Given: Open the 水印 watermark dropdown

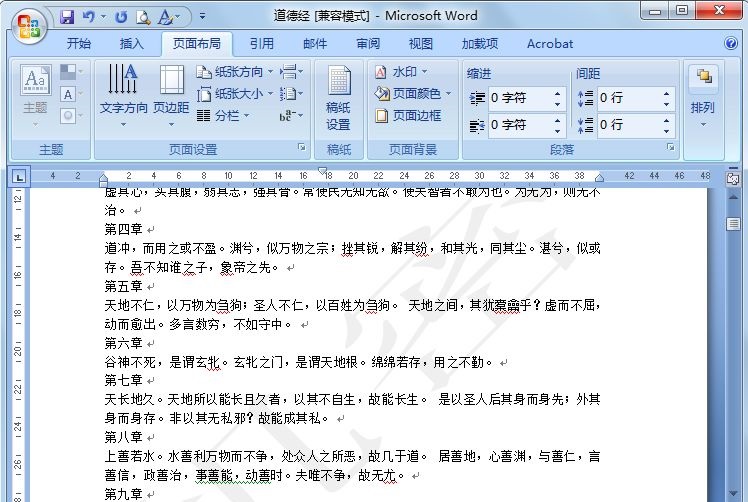Looking at the screenshot, I should tap(402, 72).
